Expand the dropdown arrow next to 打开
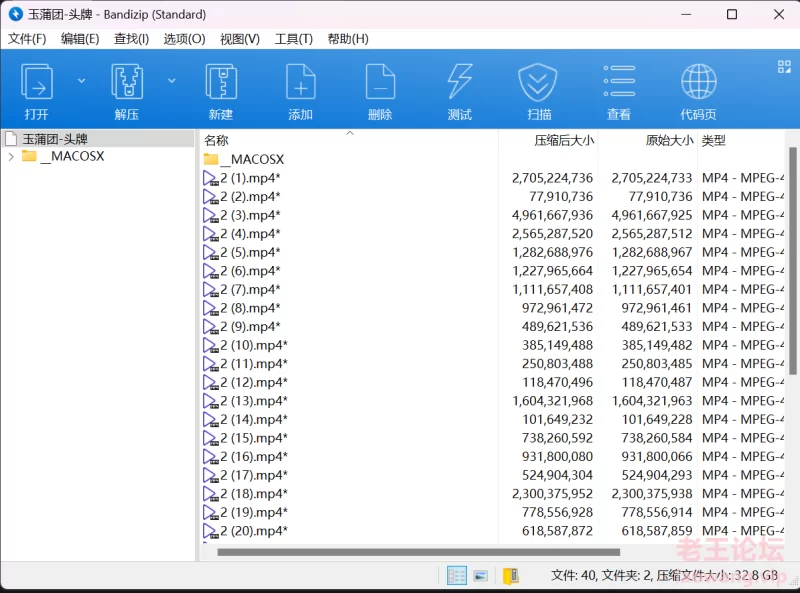Viewport: 800px width, 593px height. (81, 81)
